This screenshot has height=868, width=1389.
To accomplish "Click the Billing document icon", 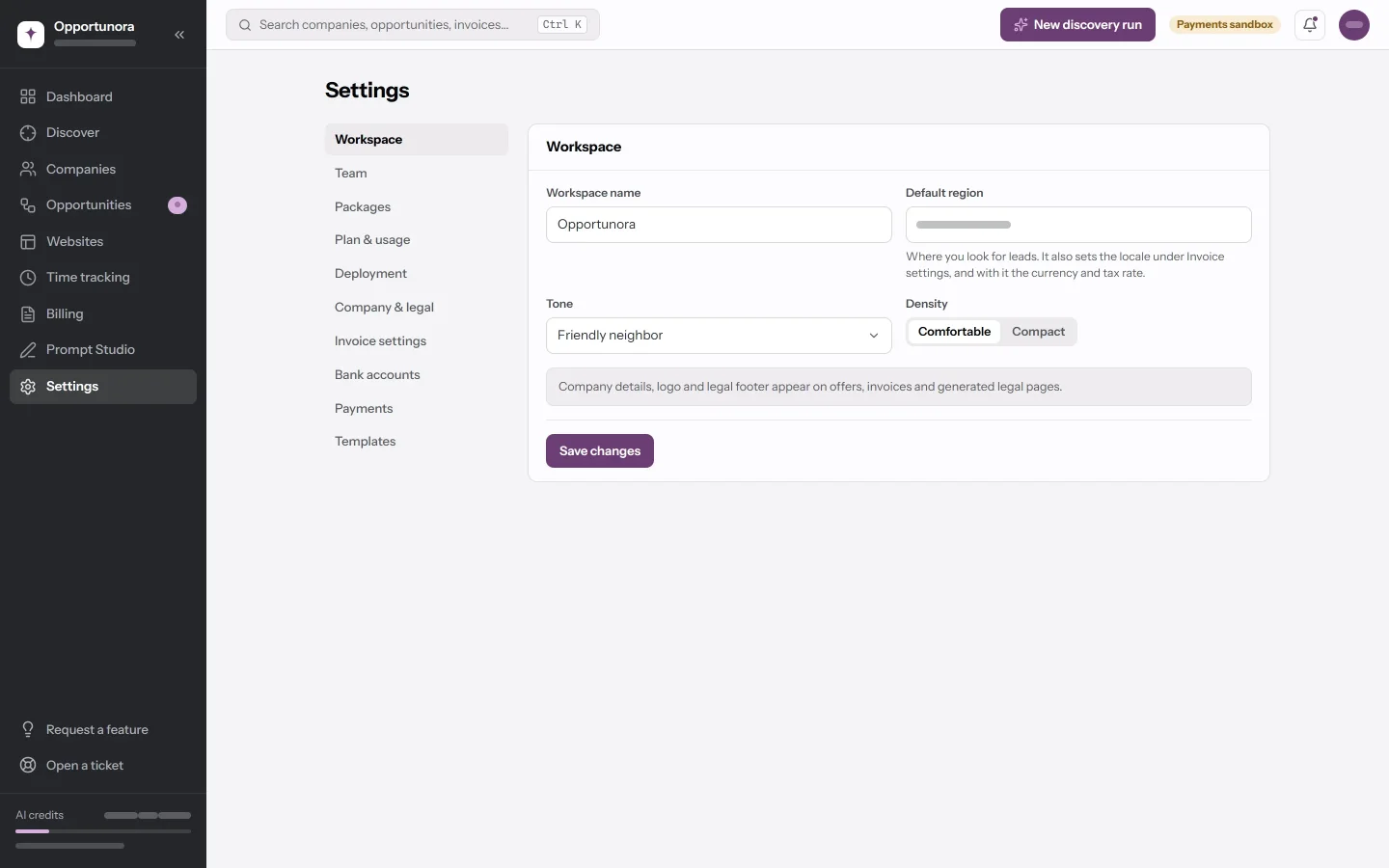I will 28,313.
